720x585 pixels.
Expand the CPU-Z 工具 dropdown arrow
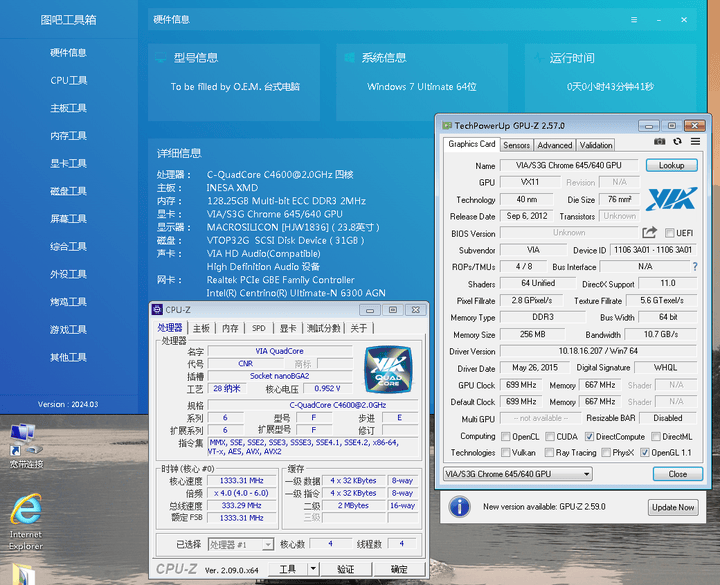tap(313, 569)
